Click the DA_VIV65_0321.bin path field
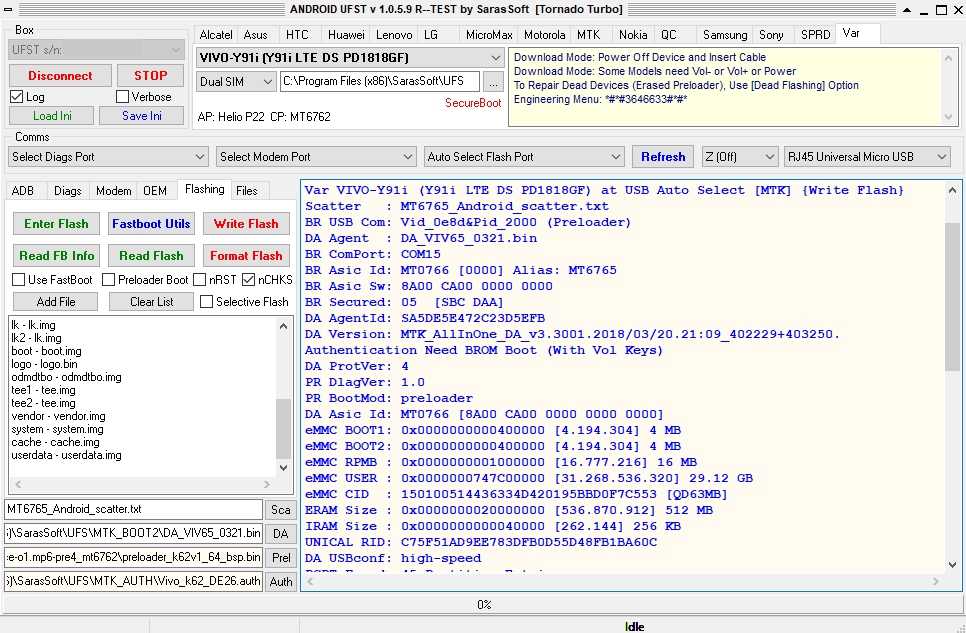Screen dimensions: 966x633 pos(134,533)
